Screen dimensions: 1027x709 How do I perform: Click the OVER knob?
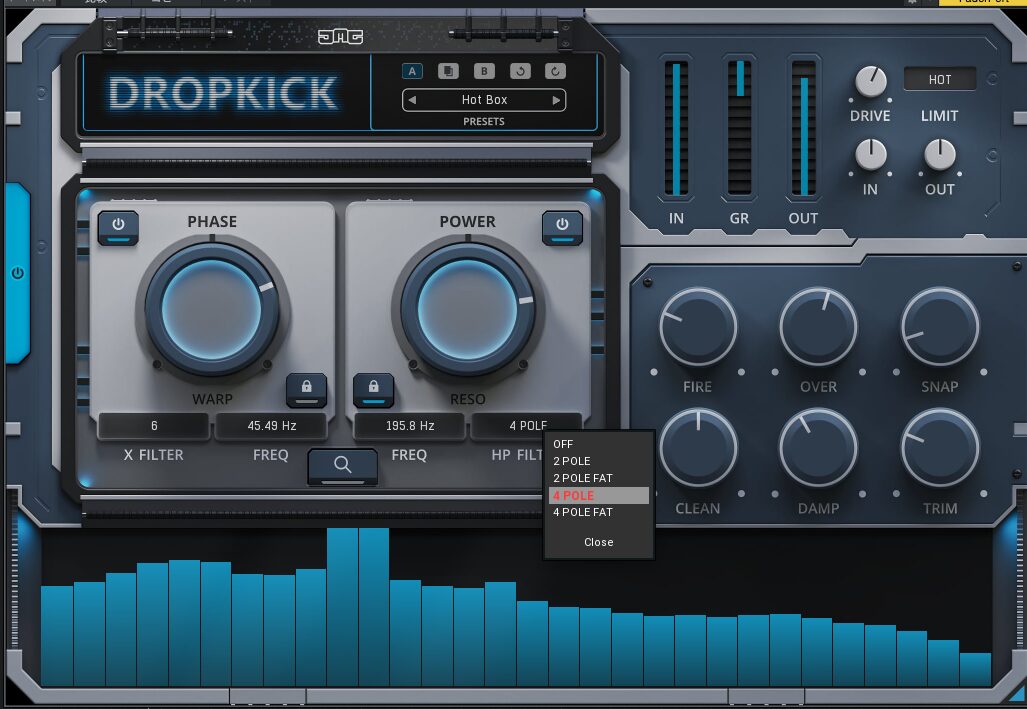[x=818, y=326]
